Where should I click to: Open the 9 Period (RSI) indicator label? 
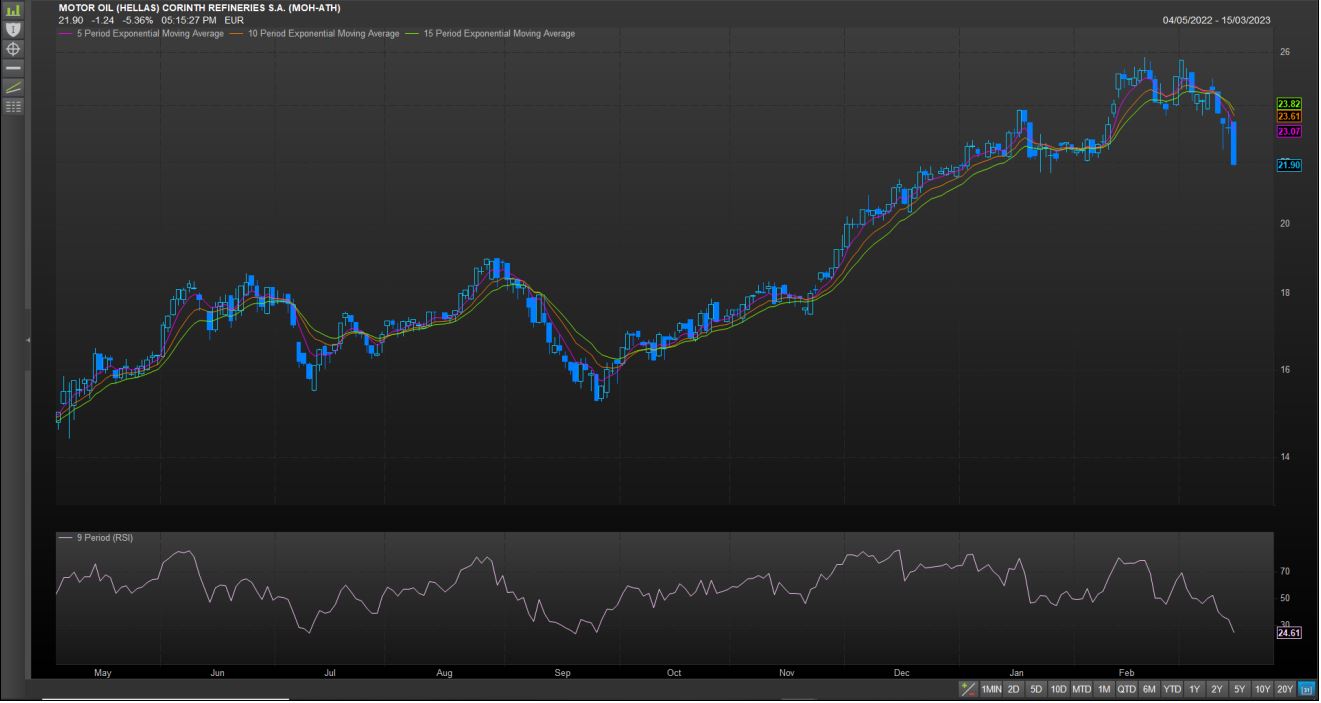pos(101,538)
